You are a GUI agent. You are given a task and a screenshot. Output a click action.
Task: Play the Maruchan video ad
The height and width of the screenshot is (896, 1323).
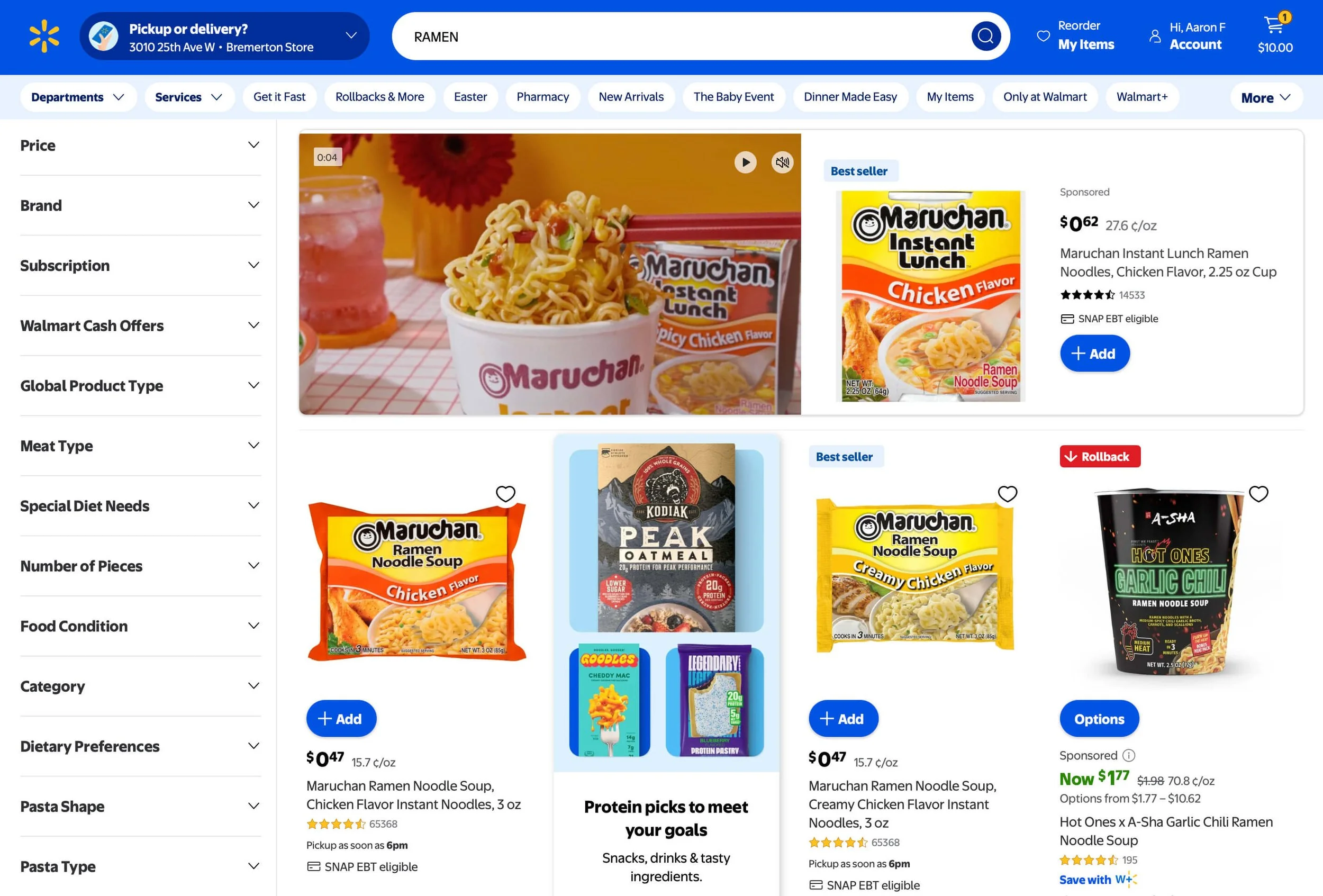tap(745, 162)
